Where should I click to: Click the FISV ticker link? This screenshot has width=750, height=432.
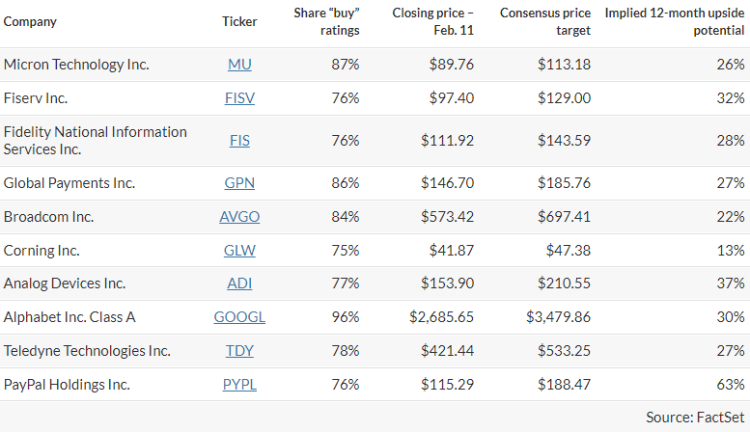click(239, 98)
